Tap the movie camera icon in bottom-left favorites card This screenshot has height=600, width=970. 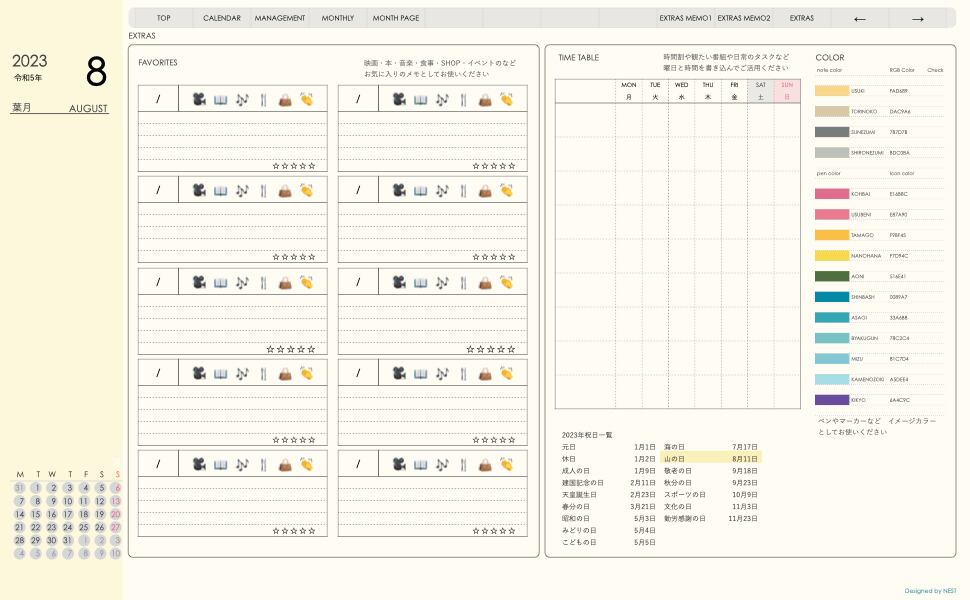click(x=198, y=465)
